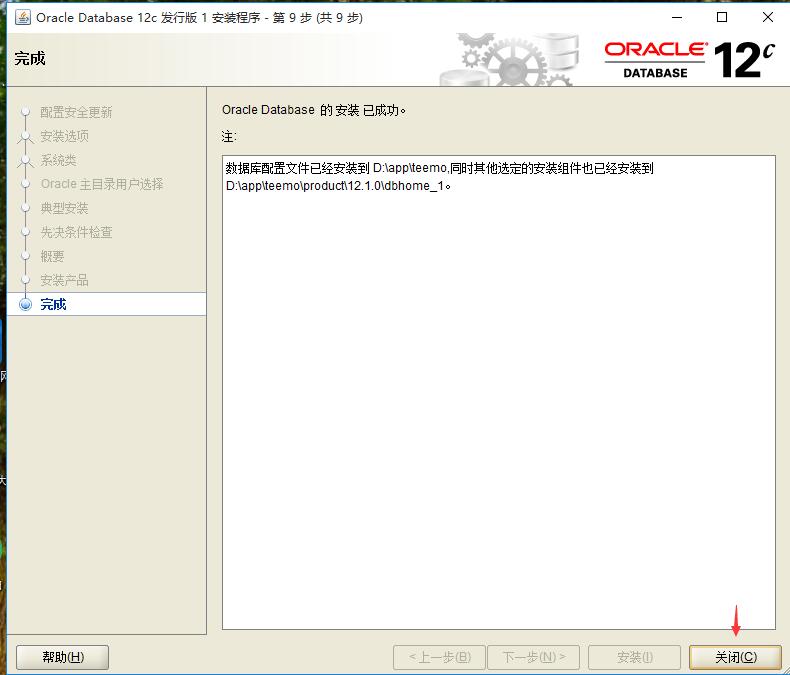Image resolution: width=790 pixels, height=675 pixels.
Task: Maximize the Oracle installer window
Action: click(x=722, y=18)
